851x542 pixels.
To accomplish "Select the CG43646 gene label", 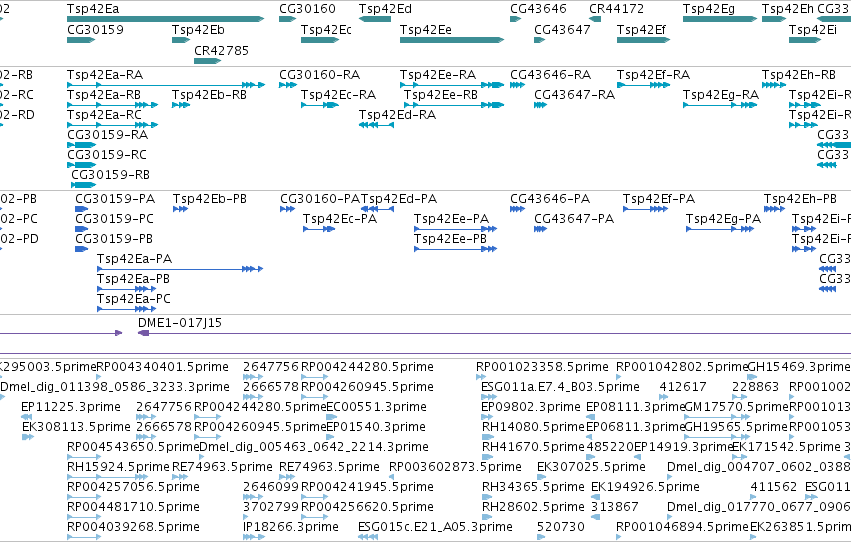I will coord(538,9).
